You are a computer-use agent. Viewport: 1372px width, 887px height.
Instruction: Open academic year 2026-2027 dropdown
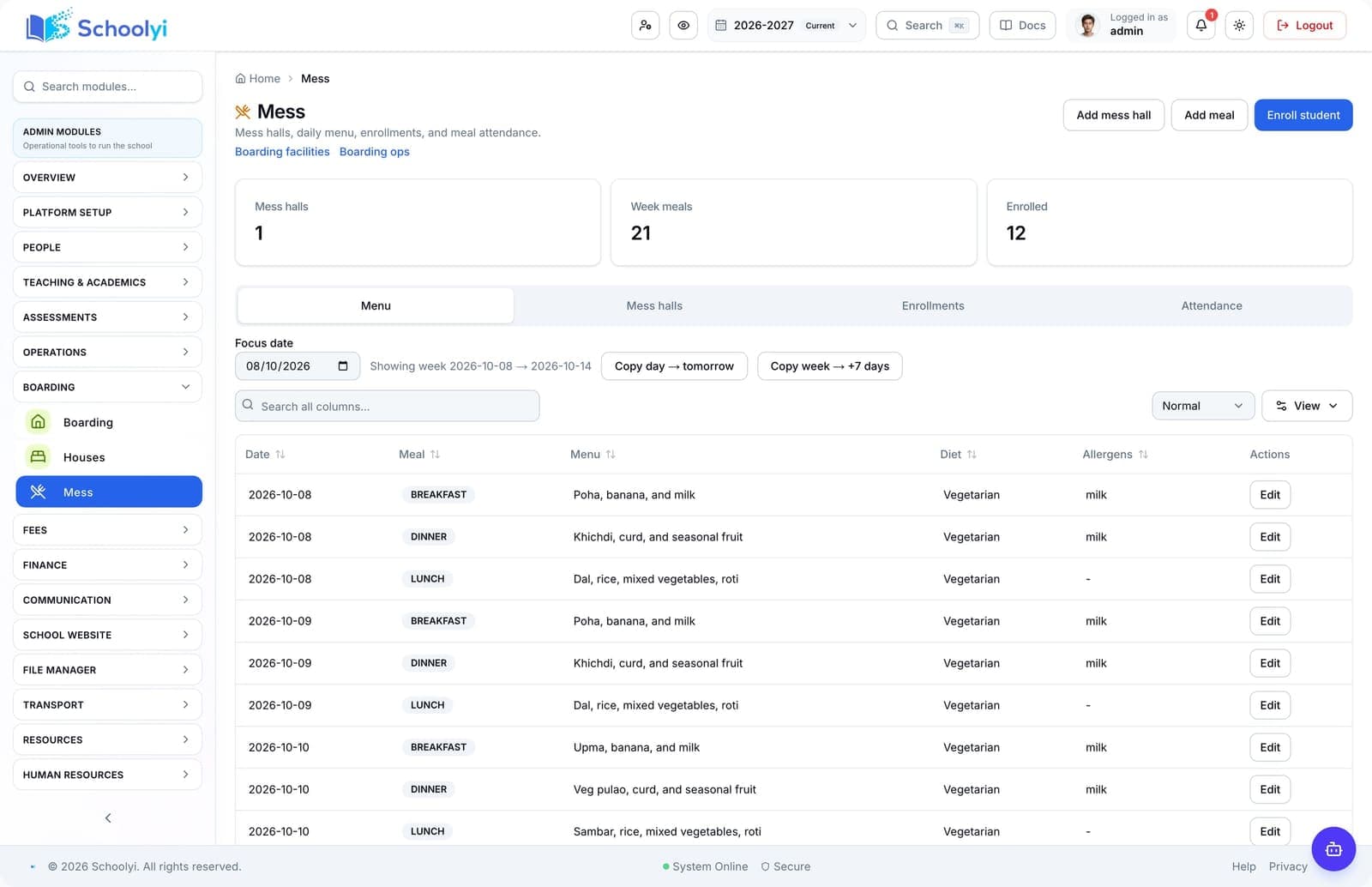tap(786, 26)
